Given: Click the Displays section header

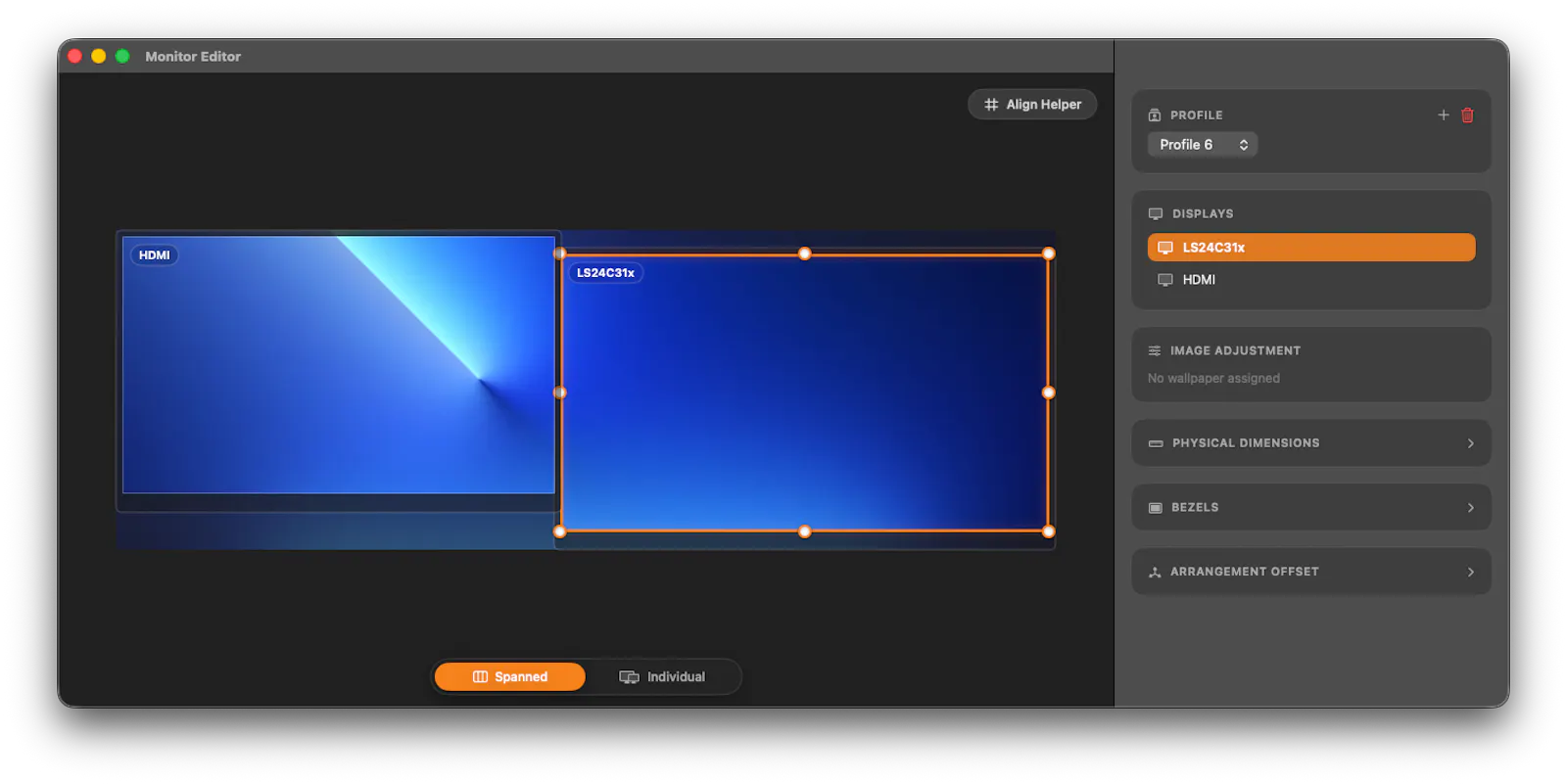Looking at the screenshot, I should 1203,213.
